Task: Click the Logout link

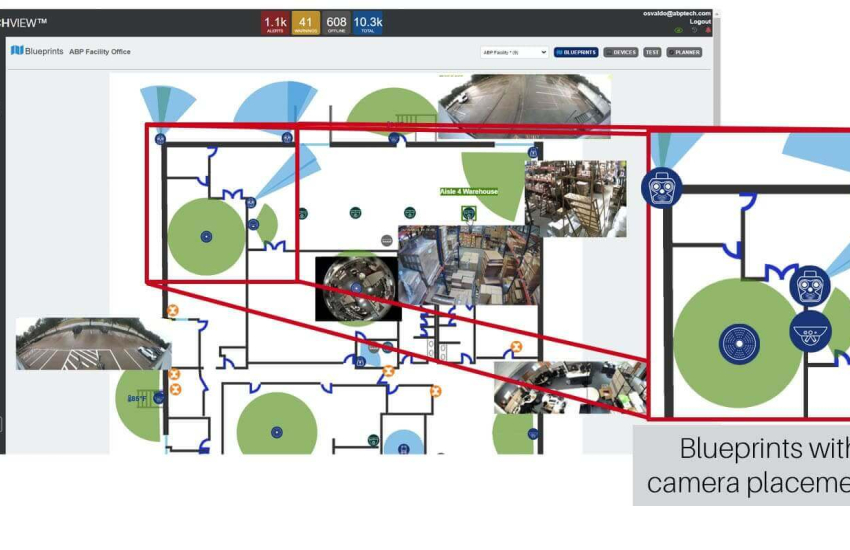Action: click(700, 21)
